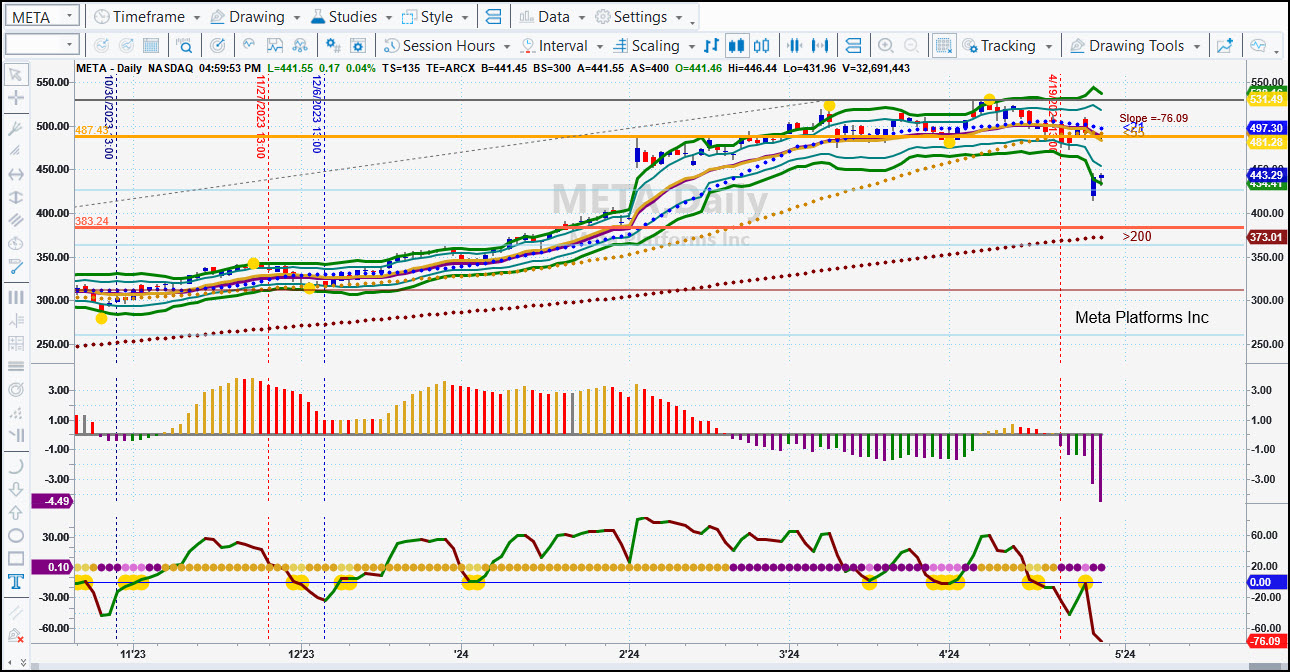Image resolution: width=1290 pixels, height=672 pixels.
Task: Toggle the filled candlestick chart type
Action: click(x=737, y=46)
